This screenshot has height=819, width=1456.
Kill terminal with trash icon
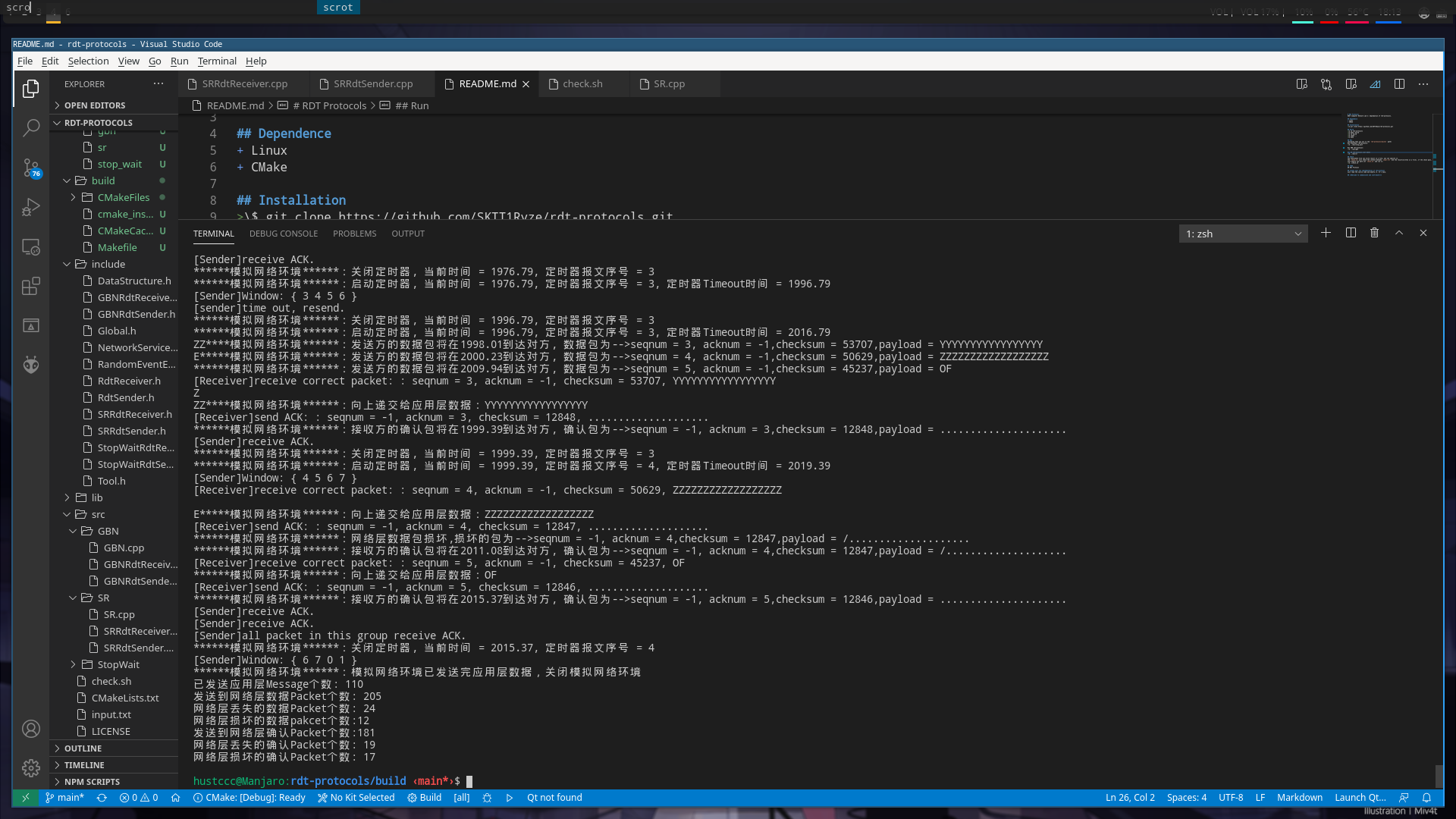point(1374,233)
